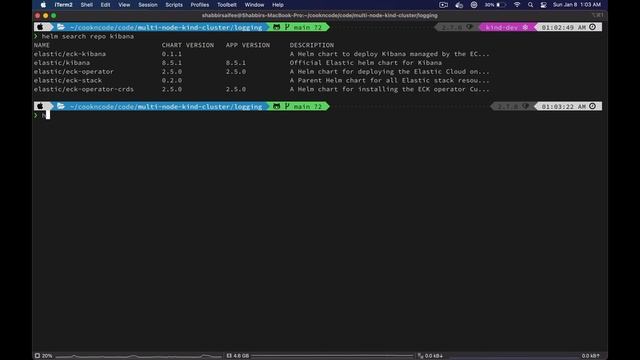Image resolution: width=640 pixels, height=360 pixels.
Task: Click the elastic/eck-kibana chart name
Action: coord(70,54)
